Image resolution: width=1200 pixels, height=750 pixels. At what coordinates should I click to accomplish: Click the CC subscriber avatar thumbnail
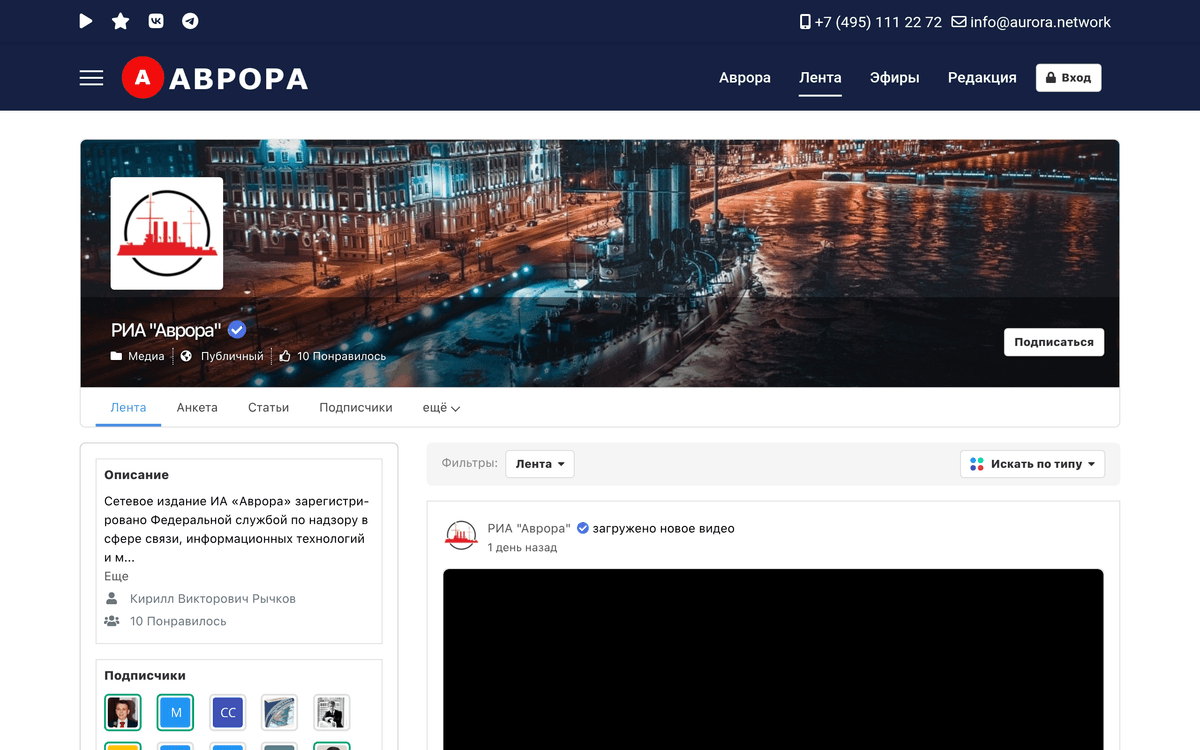227,712
